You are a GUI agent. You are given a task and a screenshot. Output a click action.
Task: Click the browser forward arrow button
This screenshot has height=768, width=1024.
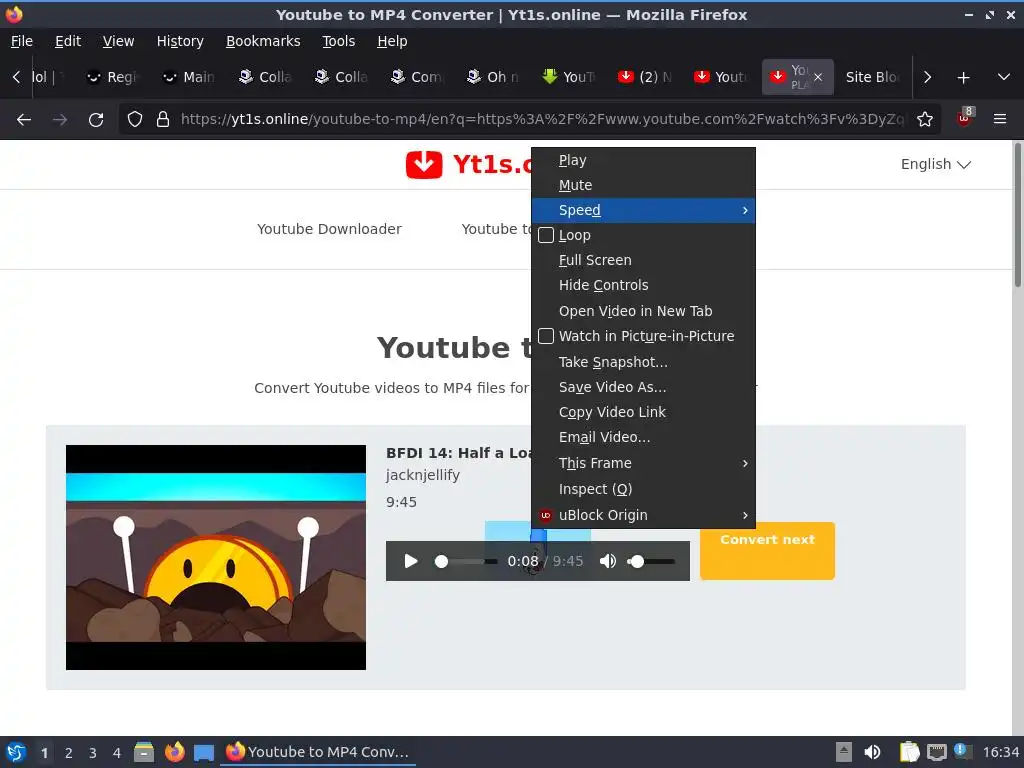[60, 120]
